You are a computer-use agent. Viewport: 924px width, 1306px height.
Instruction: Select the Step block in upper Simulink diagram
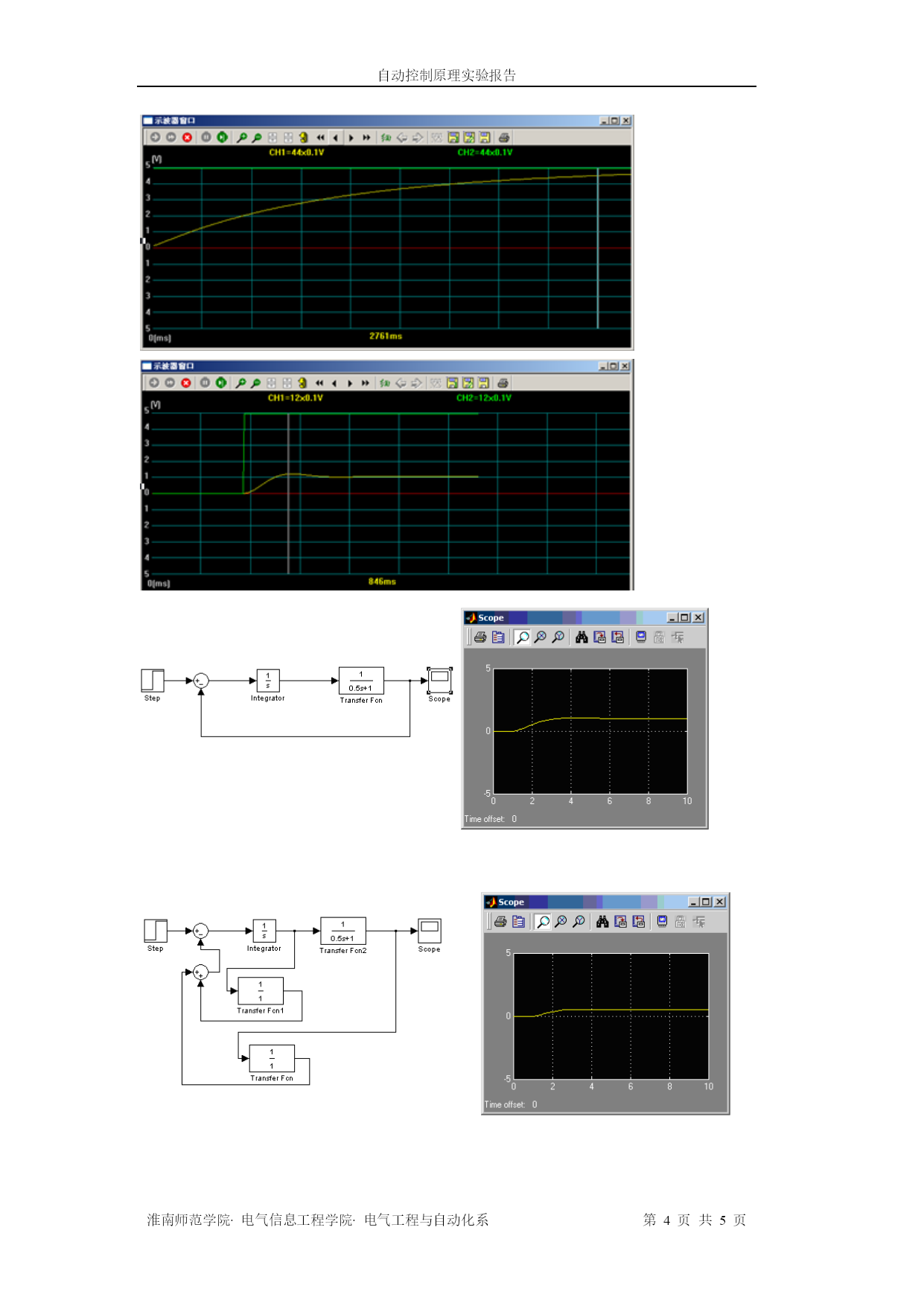tap(153, 681)
